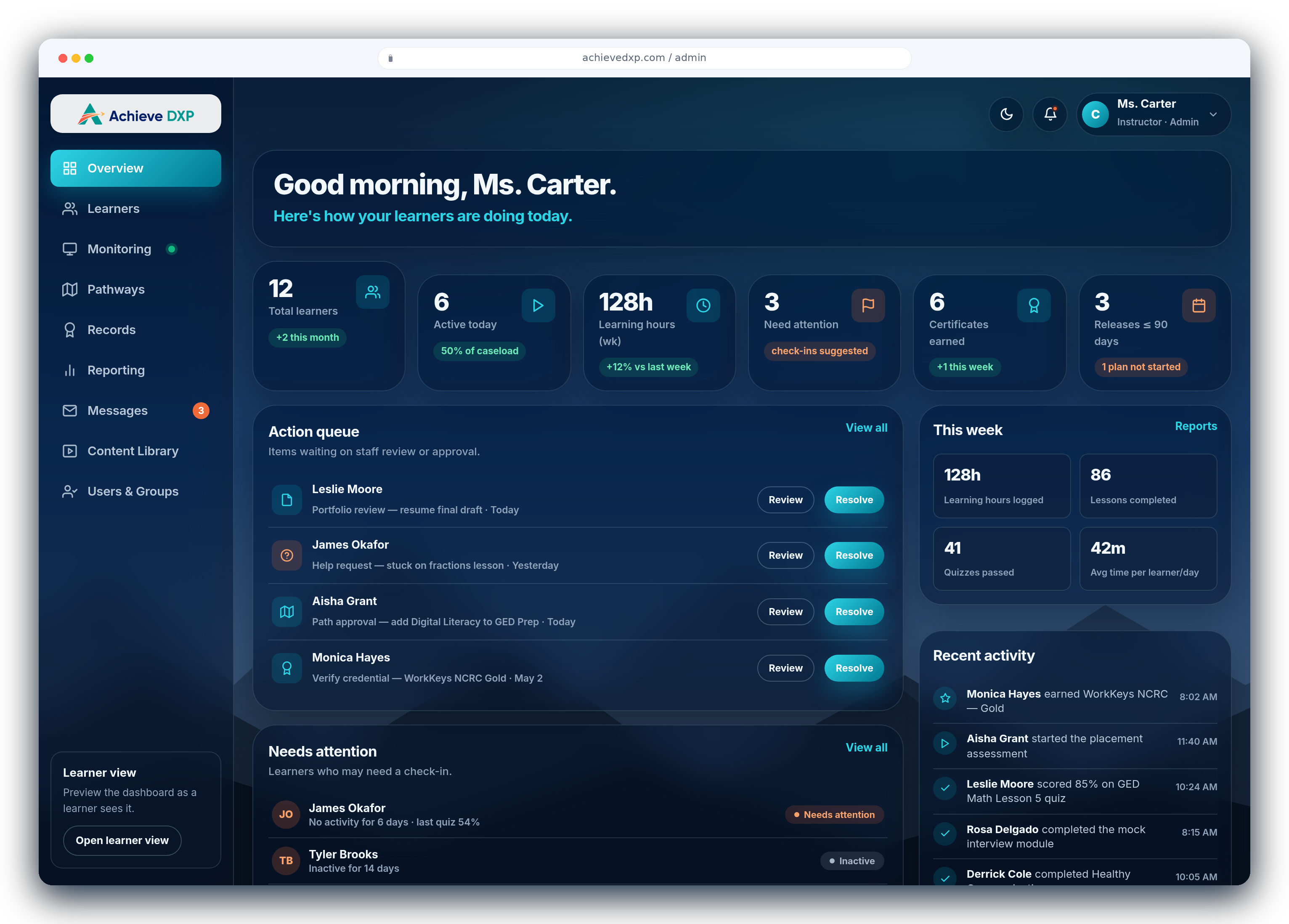Resolve Monica Hayes' credential verification

pyautogui.click(x=854, y=668)
